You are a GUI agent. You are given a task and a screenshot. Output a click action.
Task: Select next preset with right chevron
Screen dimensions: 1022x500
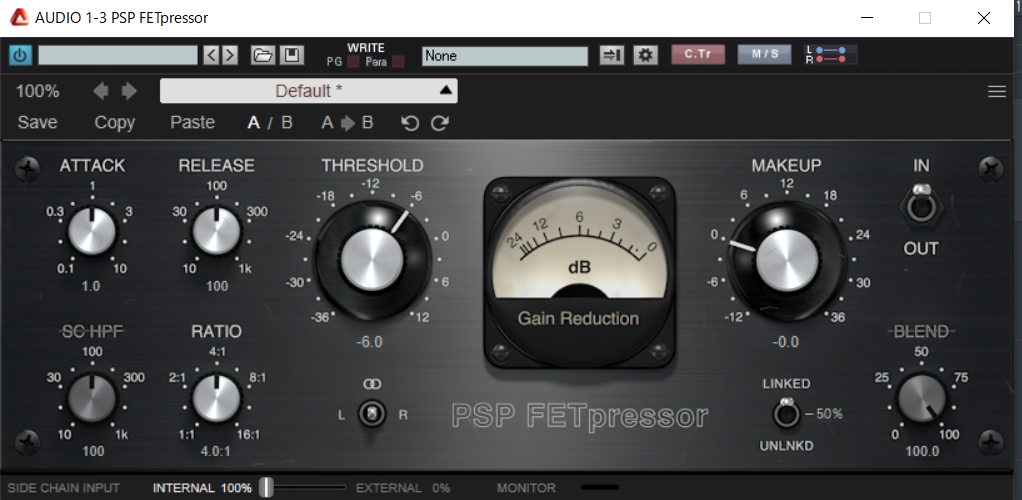pos(229,55)
